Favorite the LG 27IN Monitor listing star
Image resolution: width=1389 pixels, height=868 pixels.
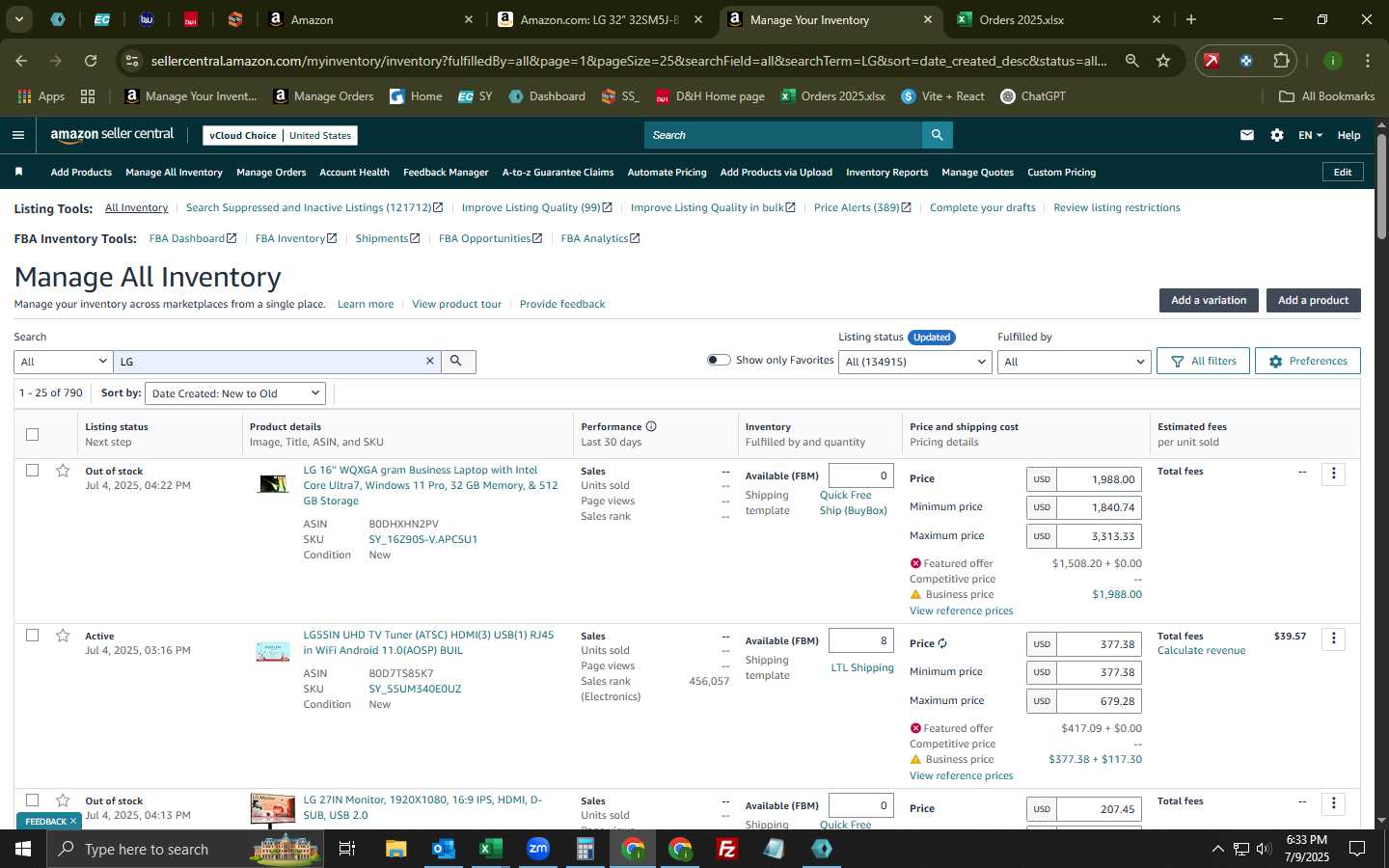click(x=63, y=800)
